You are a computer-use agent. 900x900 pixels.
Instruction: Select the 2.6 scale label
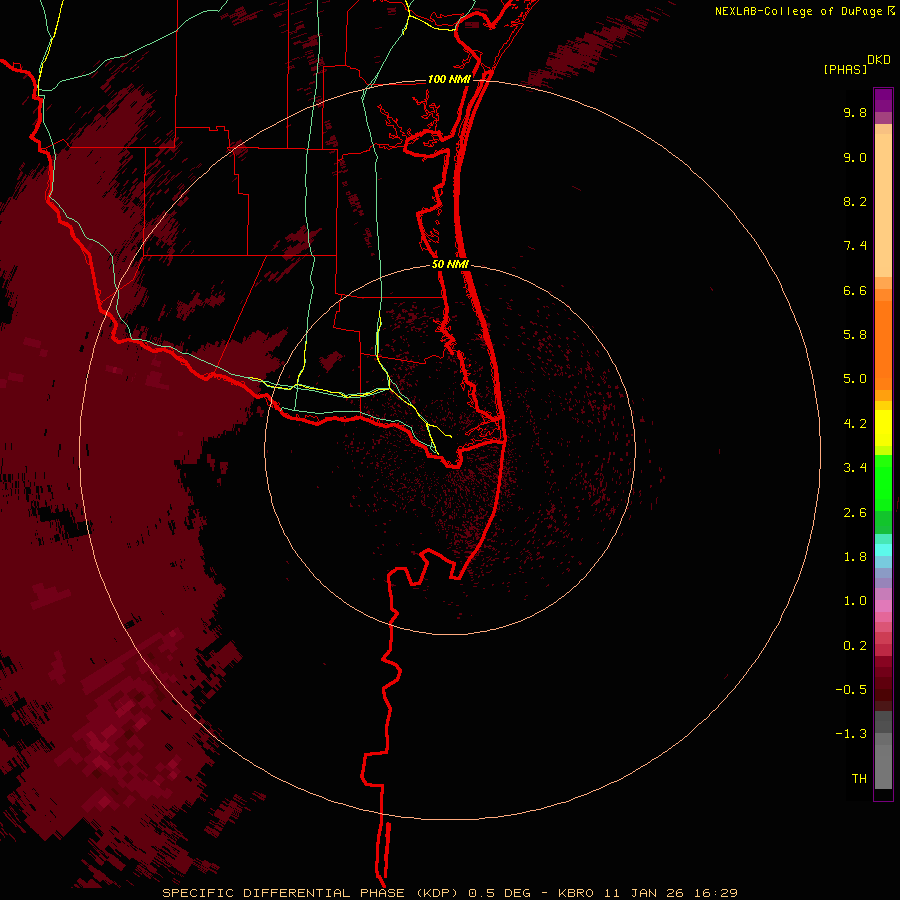pyautogui.click(x=855, y=513)
